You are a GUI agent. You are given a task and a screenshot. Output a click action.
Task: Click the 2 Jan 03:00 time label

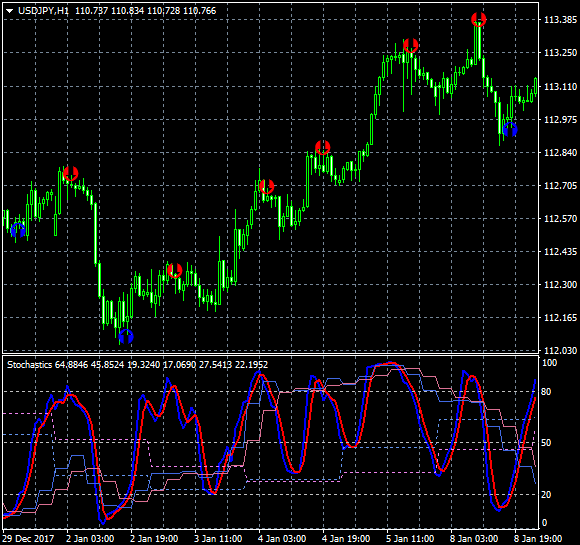[90, 538]
